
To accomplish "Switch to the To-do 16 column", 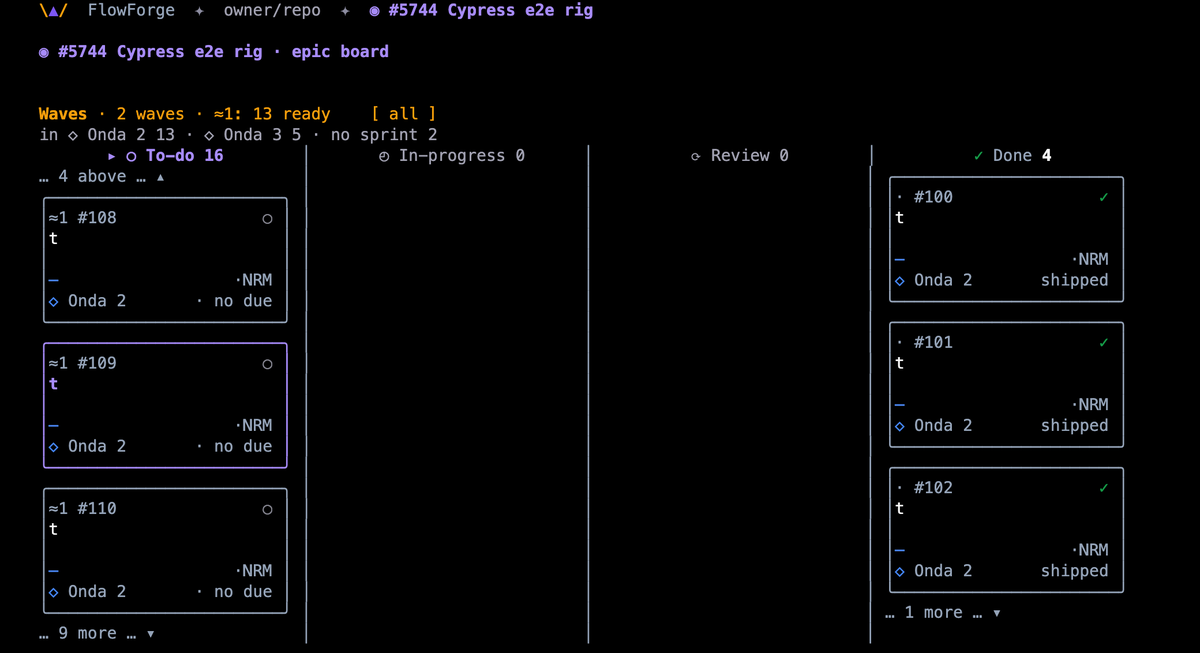I will tap(166, 156).
